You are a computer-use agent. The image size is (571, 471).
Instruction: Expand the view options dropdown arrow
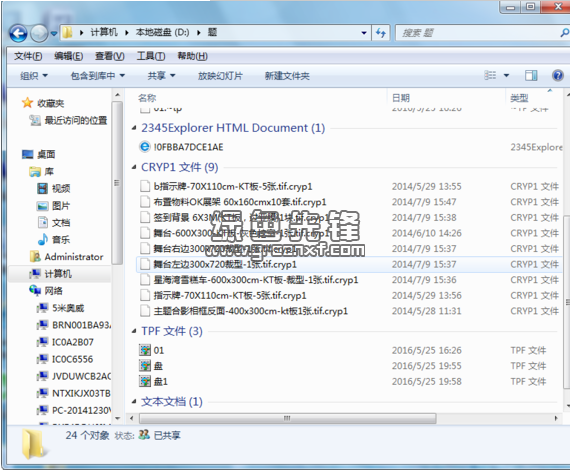(x=506, y=76)
